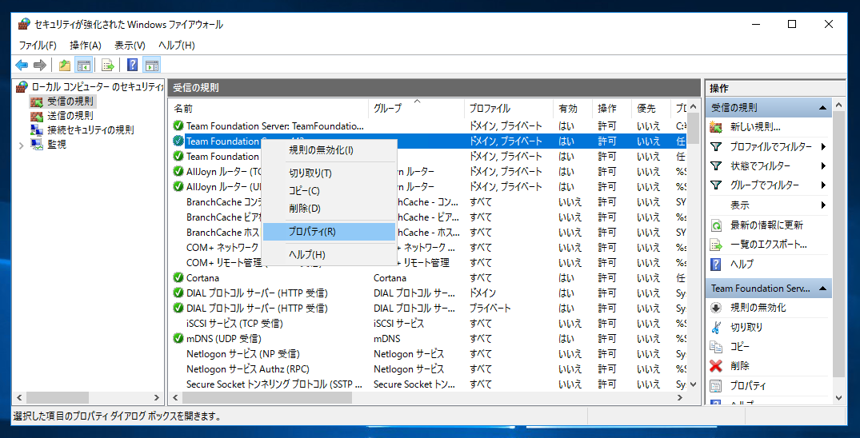
Task: Click the blue Back arrow in toolbar
Action: pos(21,65)
